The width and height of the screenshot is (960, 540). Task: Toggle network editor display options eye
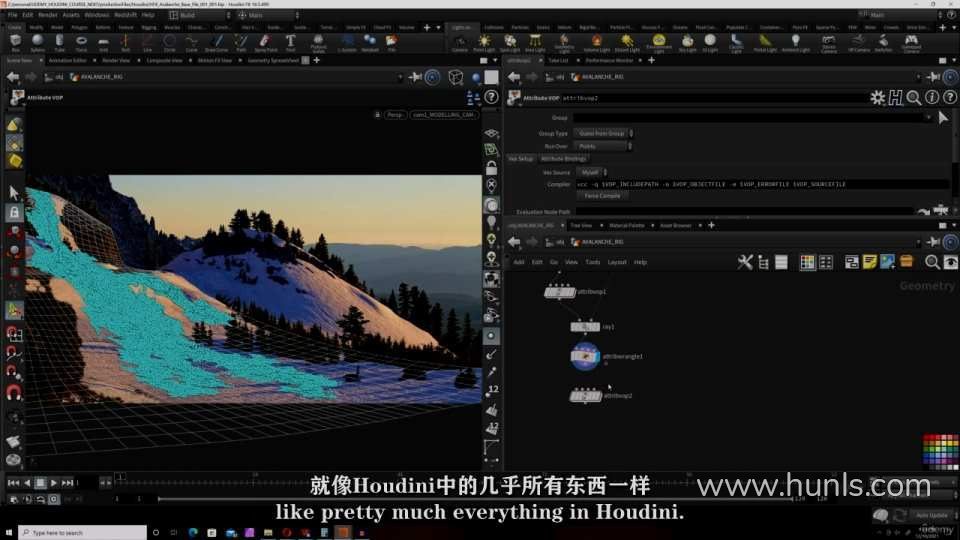pyautogui.click(x=950, y=263)
